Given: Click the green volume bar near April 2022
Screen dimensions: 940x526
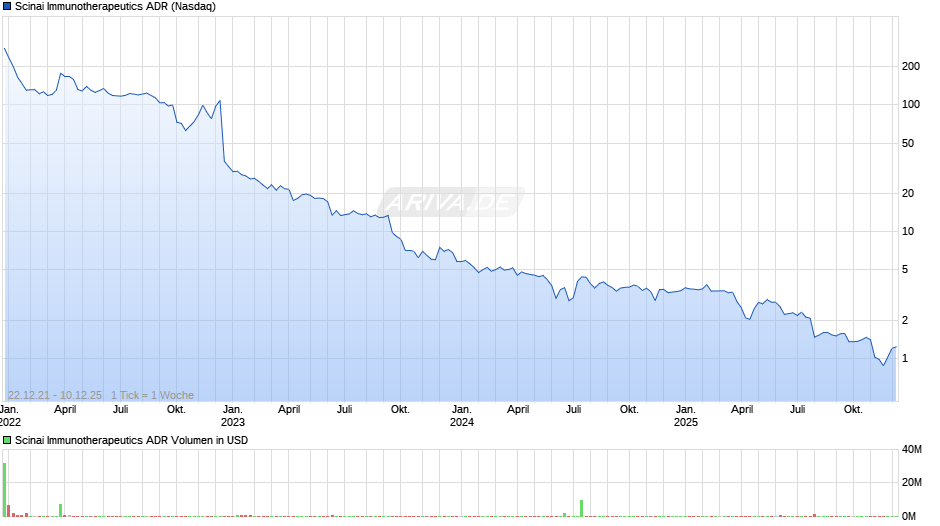Looking at the screenshot, I should coord(61,510).
